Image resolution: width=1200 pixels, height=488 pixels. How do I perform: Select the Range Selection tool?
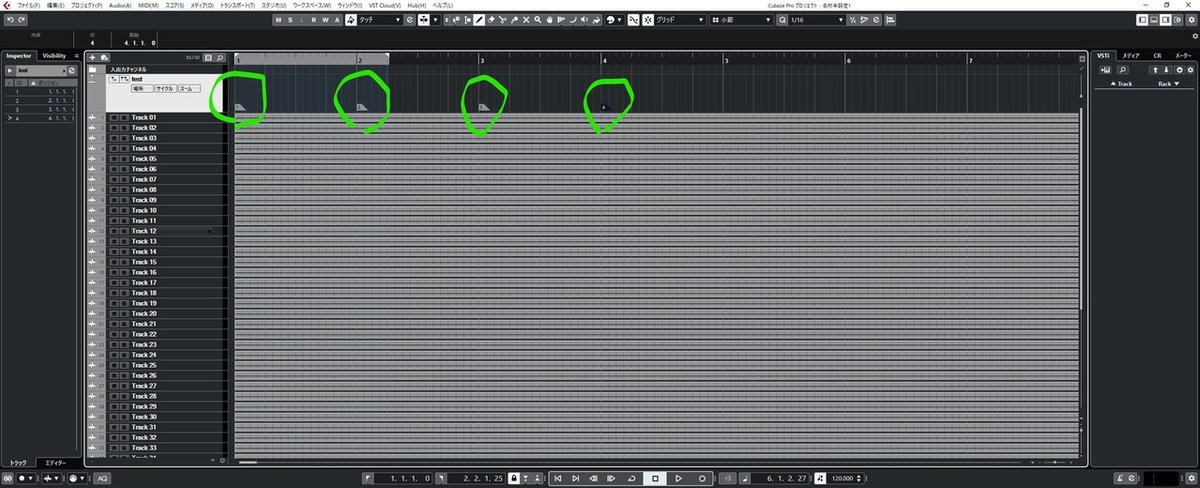(467, 19)
